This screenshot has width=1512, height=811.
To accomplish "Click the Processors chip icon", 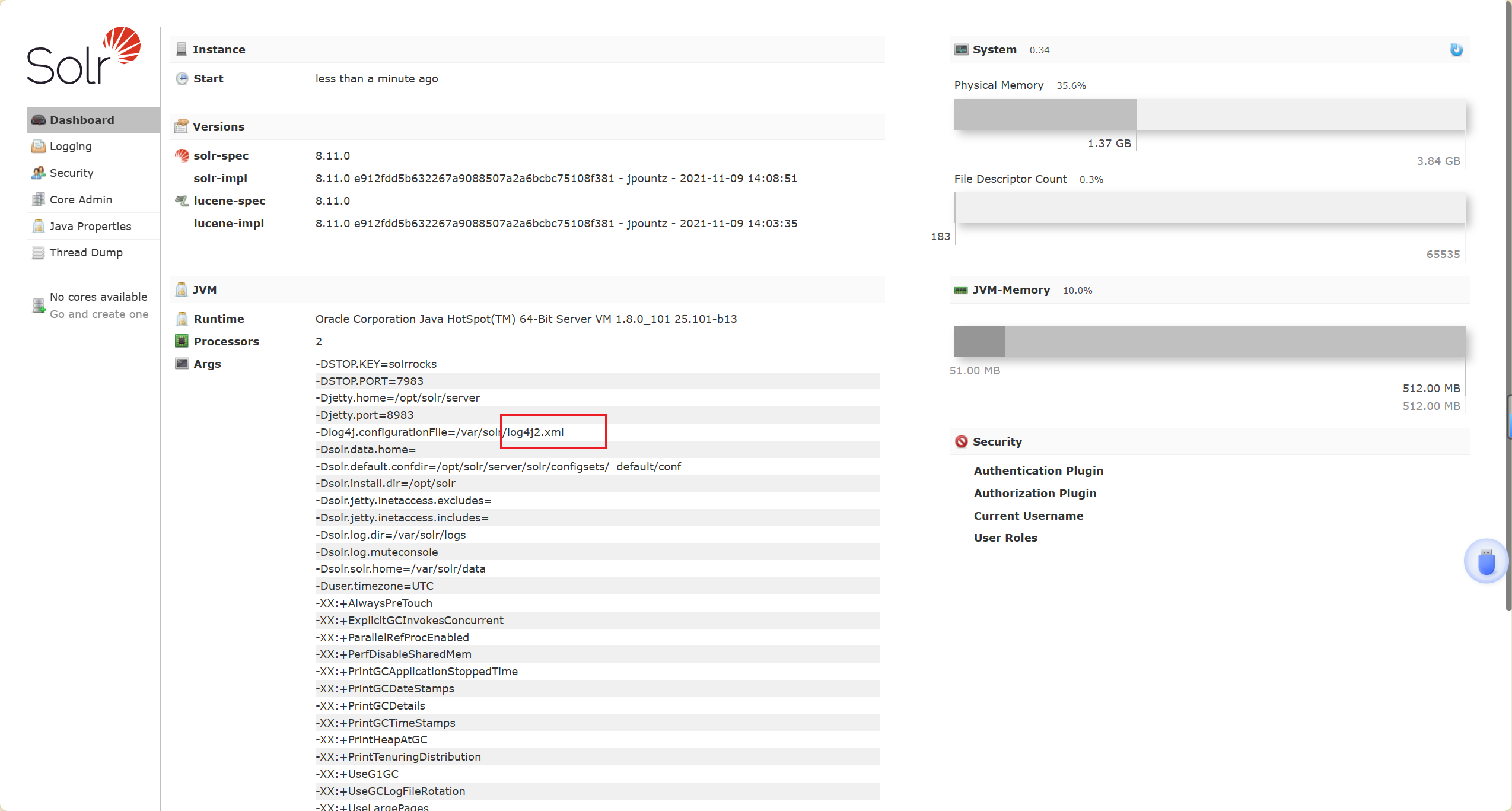I will 181,341.
